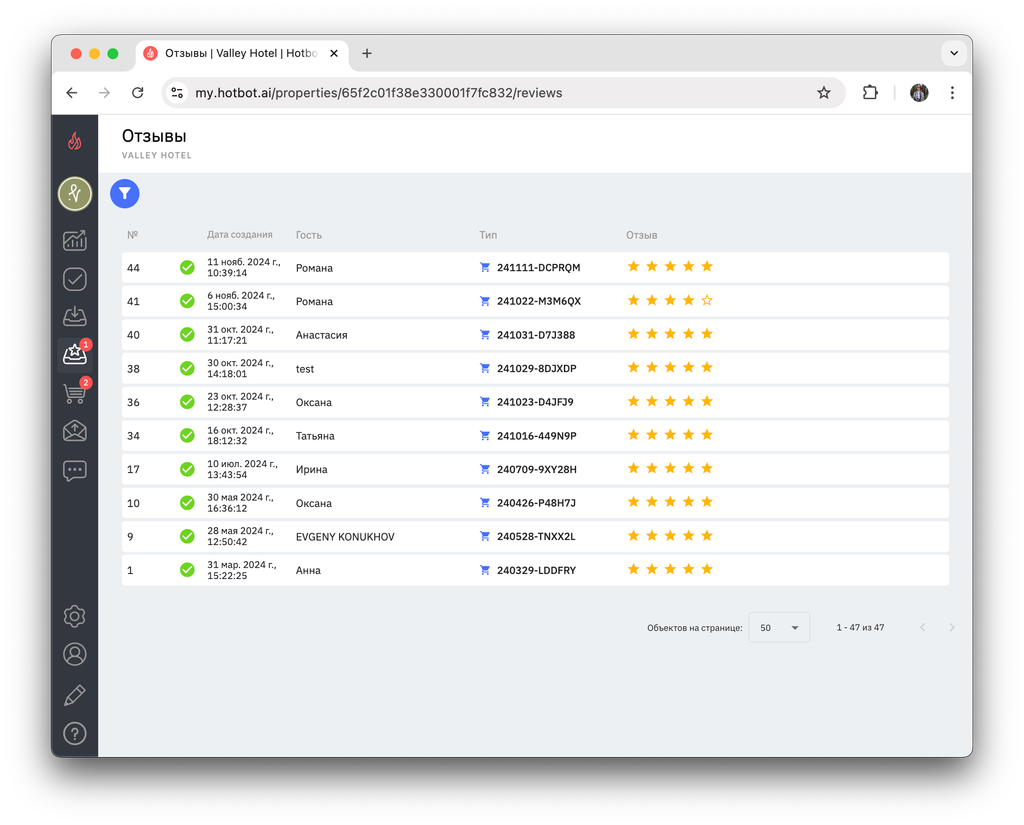
Task: Open the inbox download tray sidebar icon
Action: tap(75, 316)
